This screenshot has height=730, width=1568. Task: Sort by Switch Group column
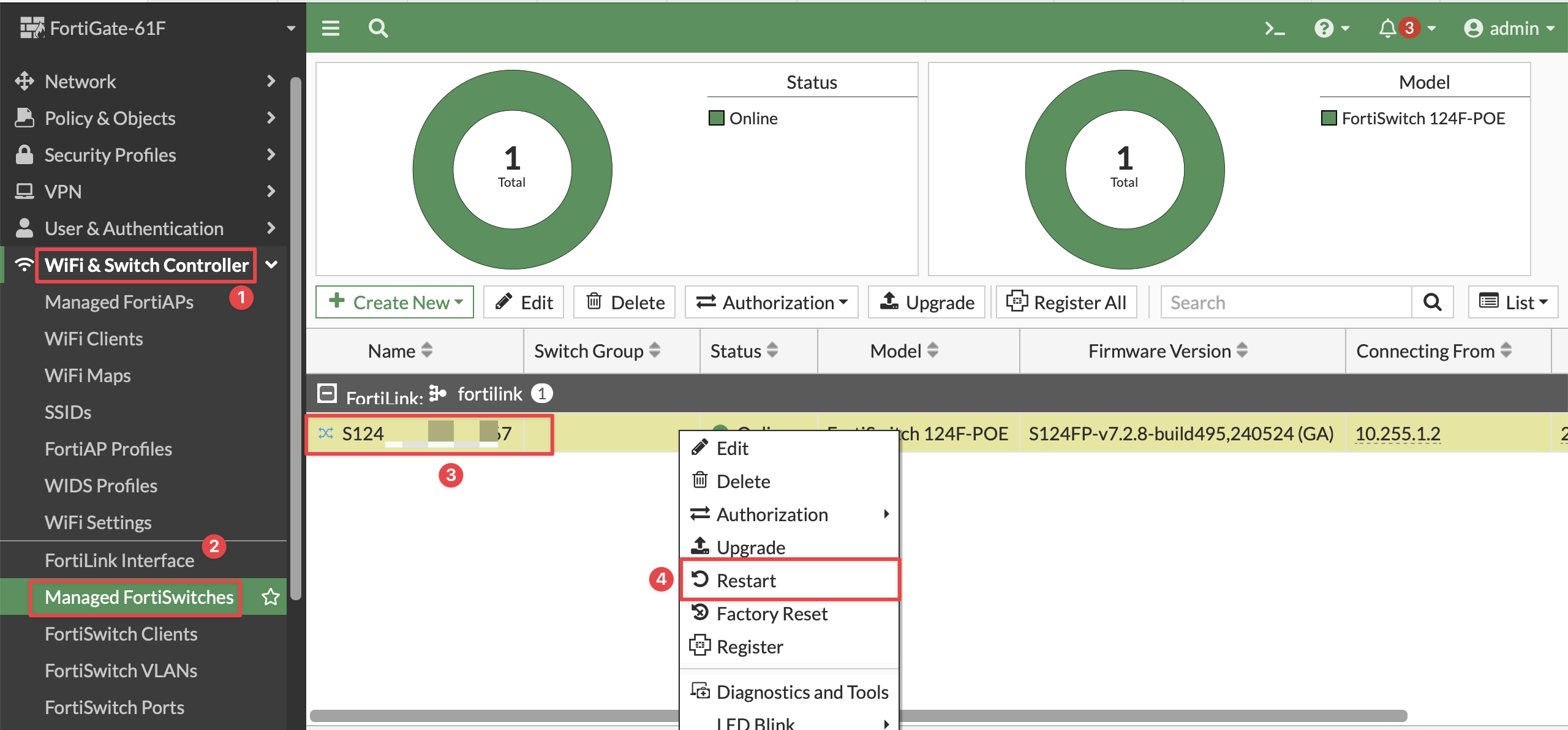click(597, 351)
